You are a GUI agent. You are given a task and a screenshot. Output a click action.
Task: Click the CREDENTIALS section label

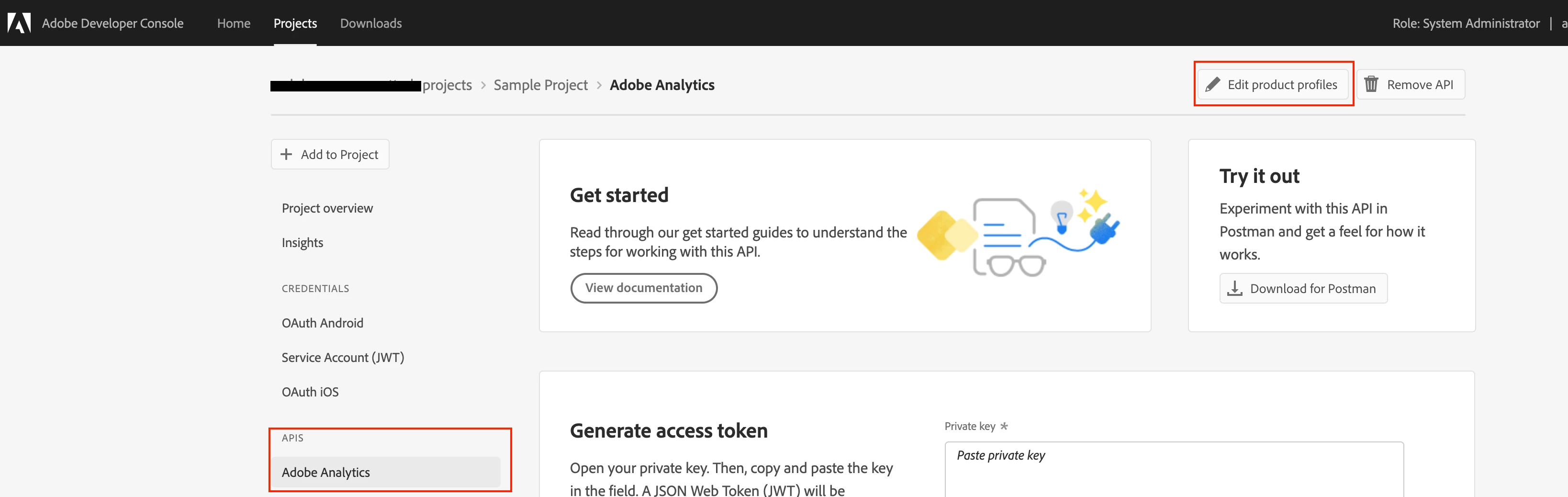pos(315,288)
